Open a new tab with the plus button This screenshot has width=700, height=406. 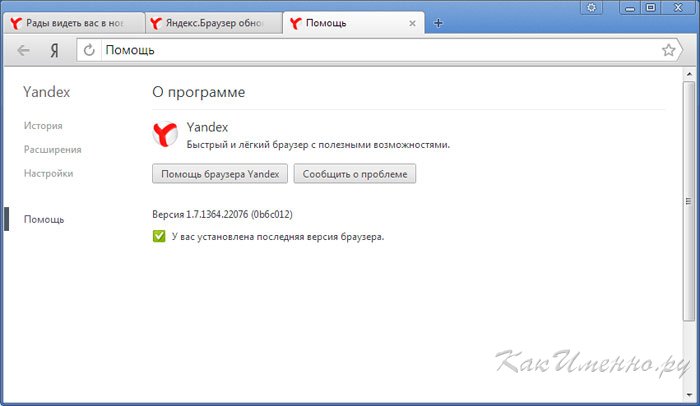(x=438, y=23)
